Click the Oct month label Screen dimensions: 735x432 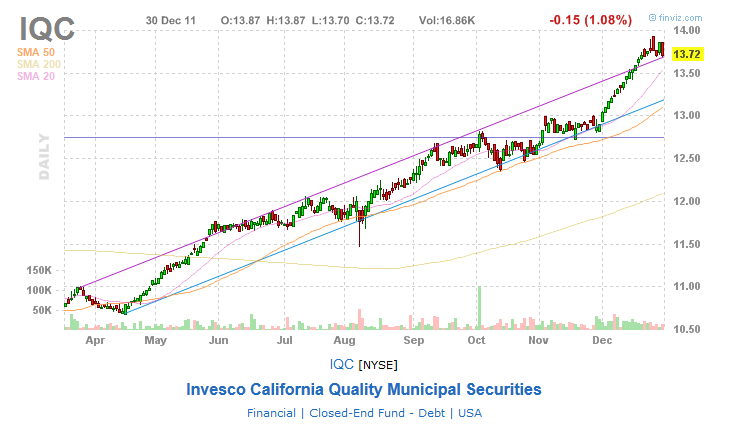click(x=476, y=341)
